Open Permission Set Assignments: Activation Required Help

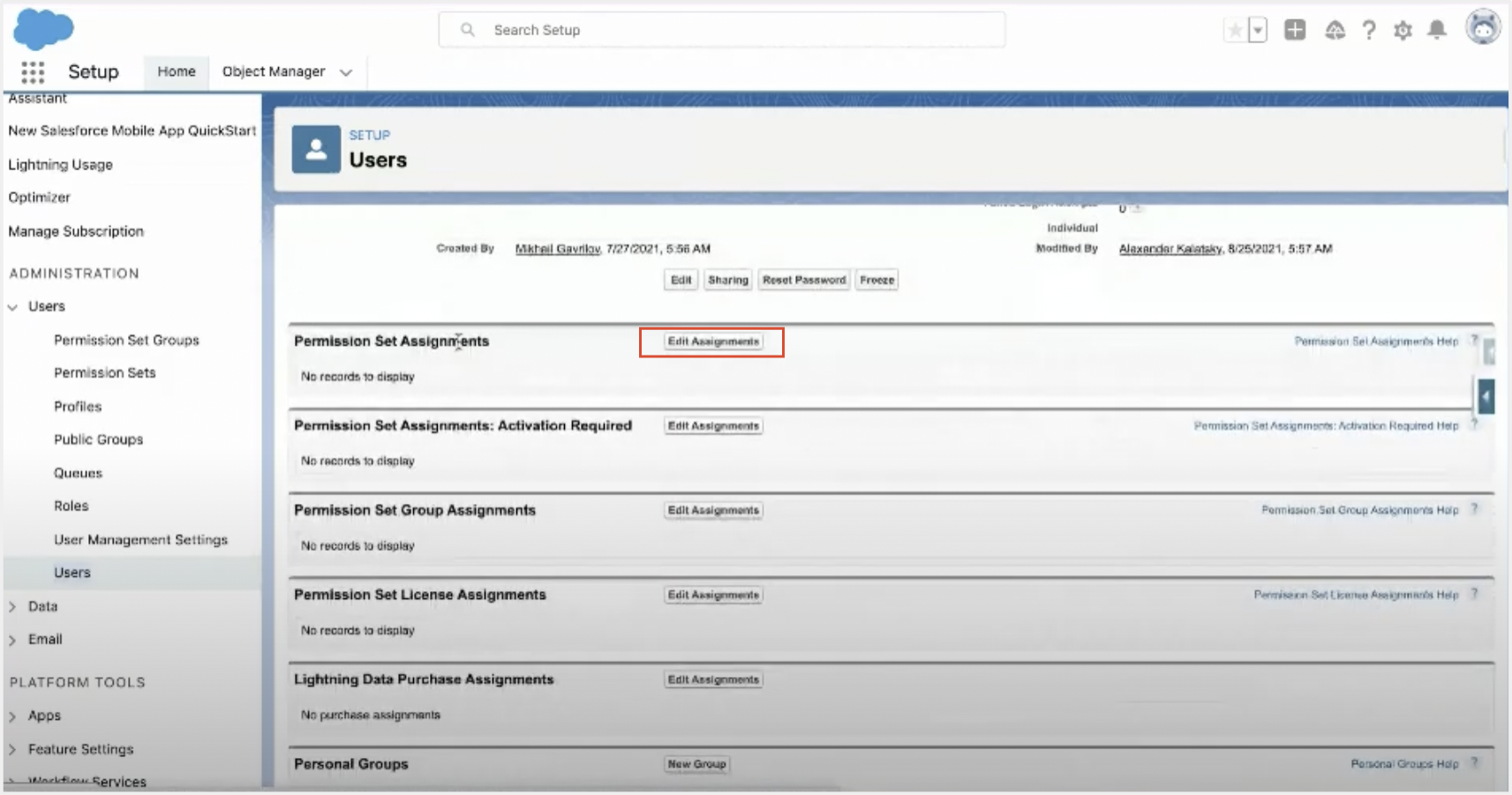(1326, 426)
